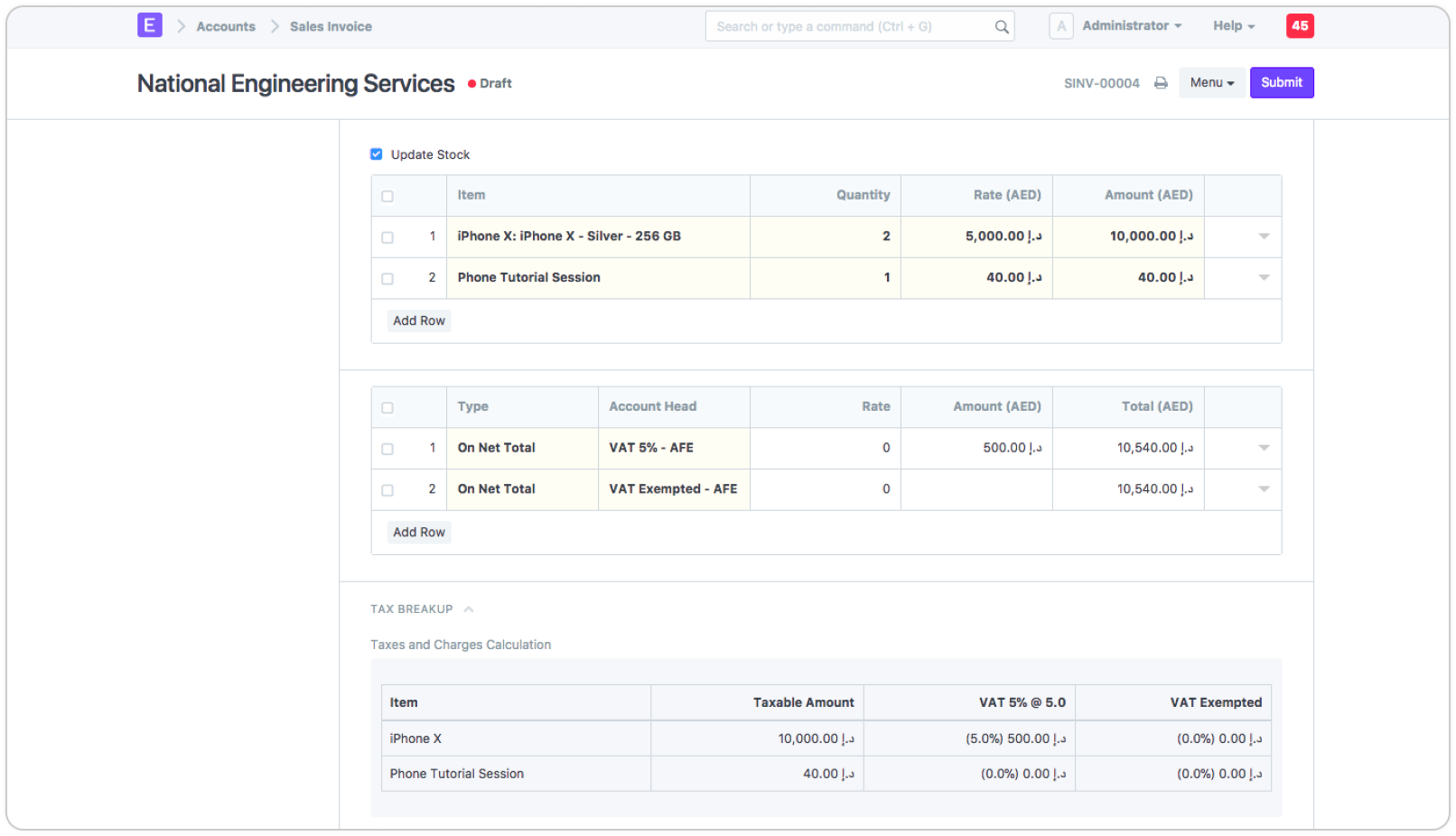Click the Administrator avatar icon

tap(1061, 26)
